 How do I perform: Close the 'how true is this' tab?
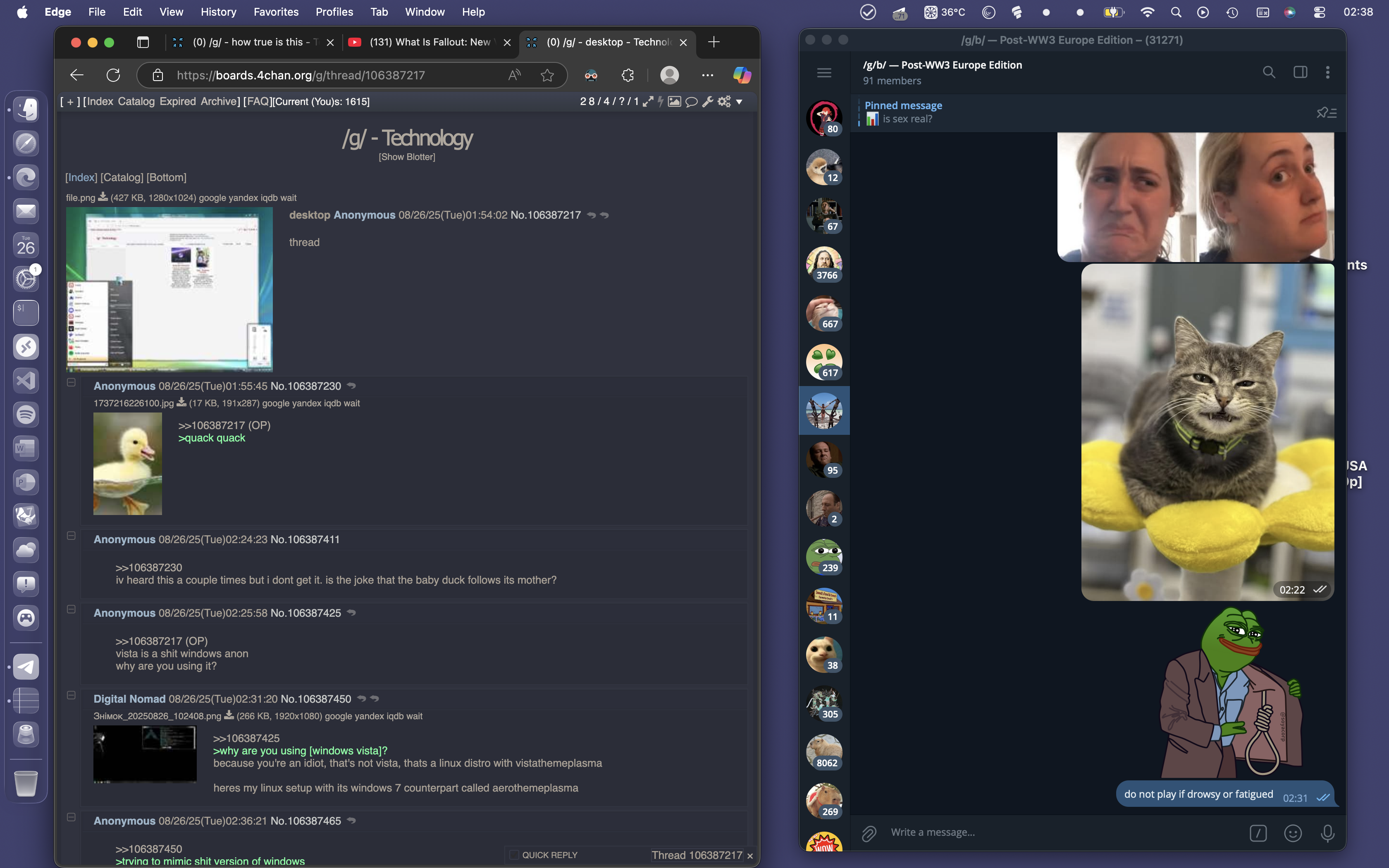330,42
